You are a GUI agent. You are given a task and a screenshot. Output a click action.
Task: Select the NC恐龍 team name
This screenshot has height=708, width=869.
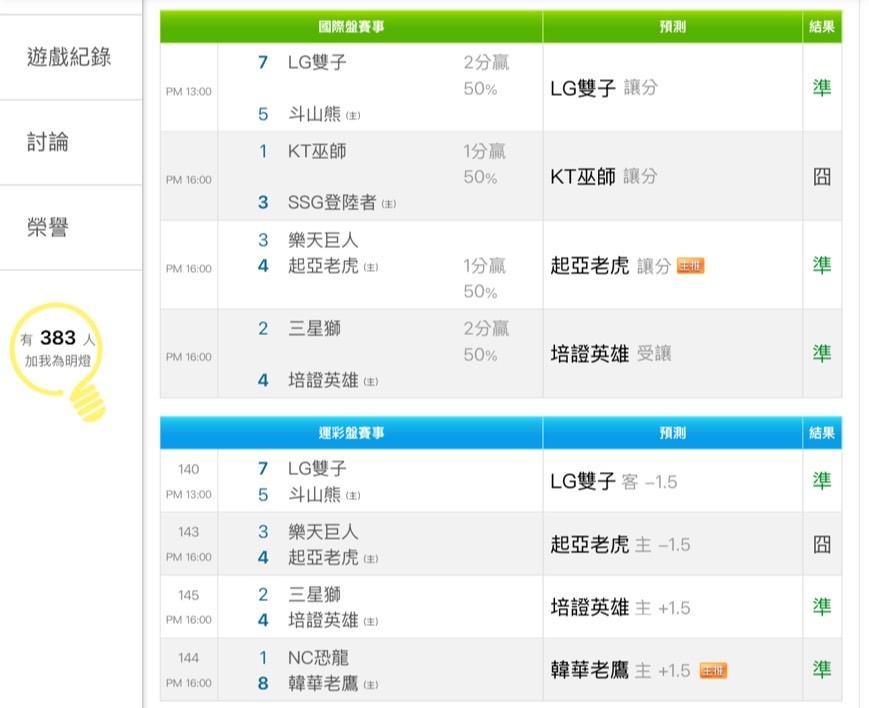click(x=318, y=658)
